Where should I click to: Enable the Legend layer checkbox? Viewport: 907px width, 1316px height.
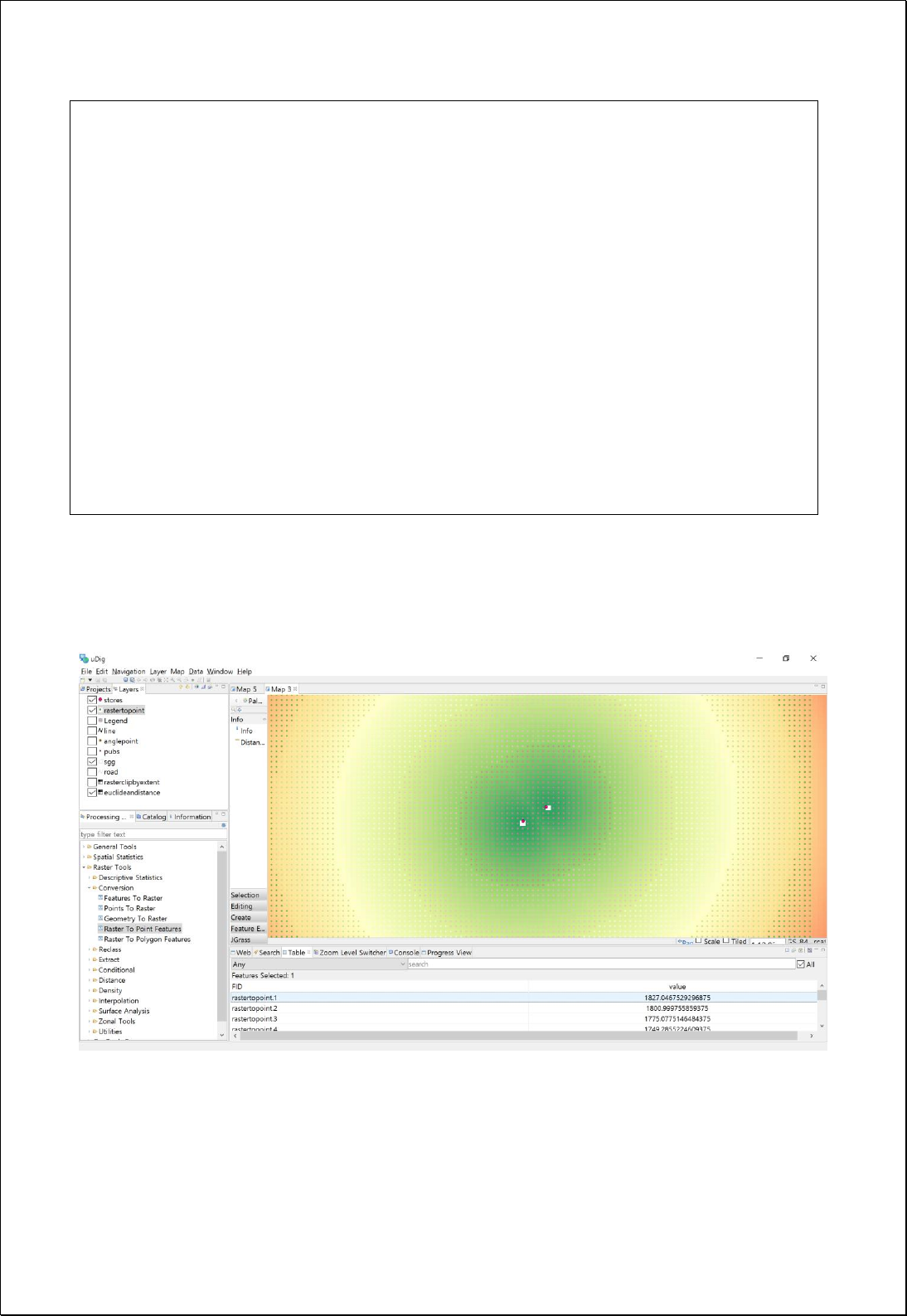tap(92, 721)
